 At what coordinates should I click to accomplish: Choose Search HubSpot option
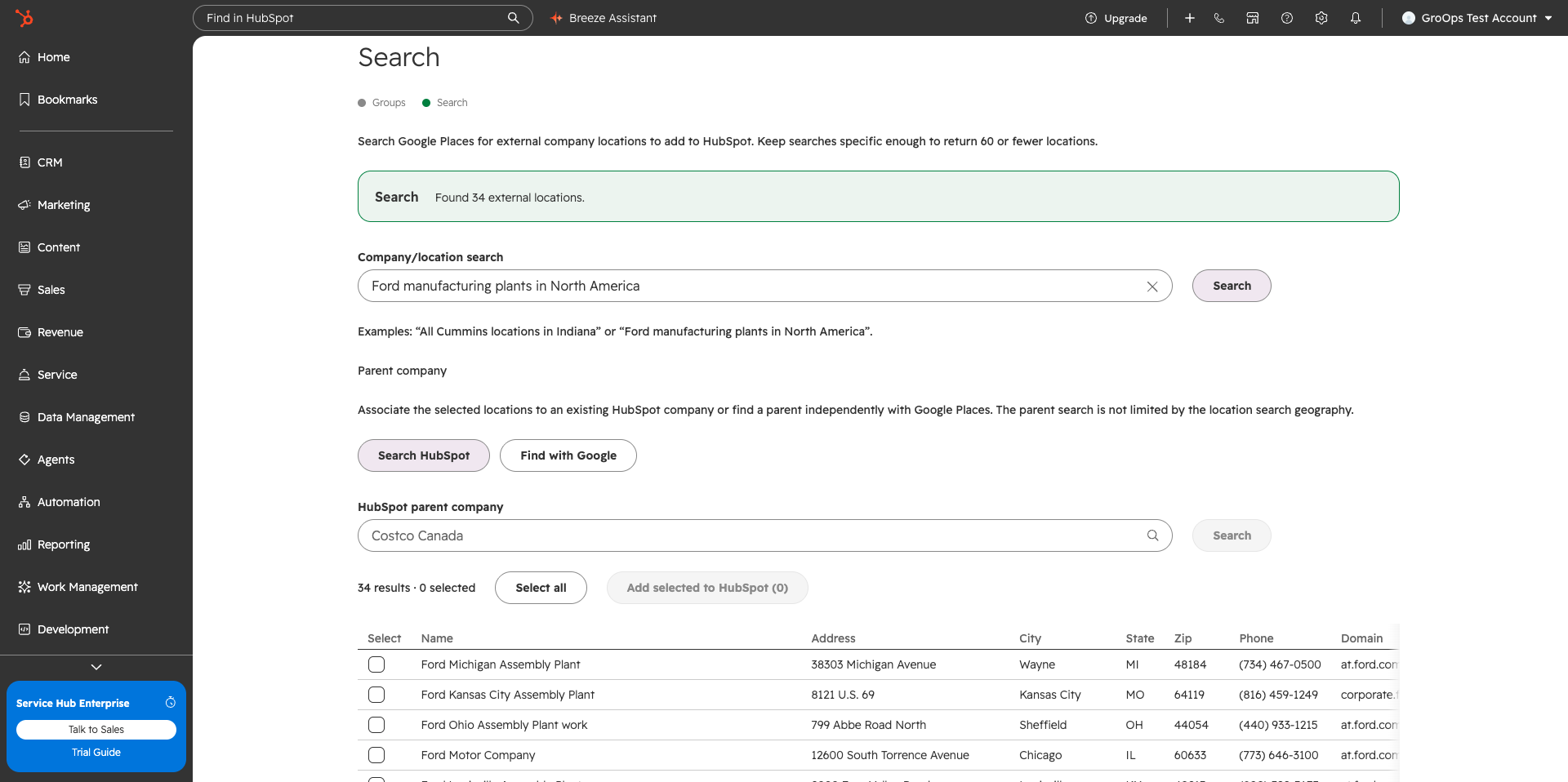pos(424,455)
